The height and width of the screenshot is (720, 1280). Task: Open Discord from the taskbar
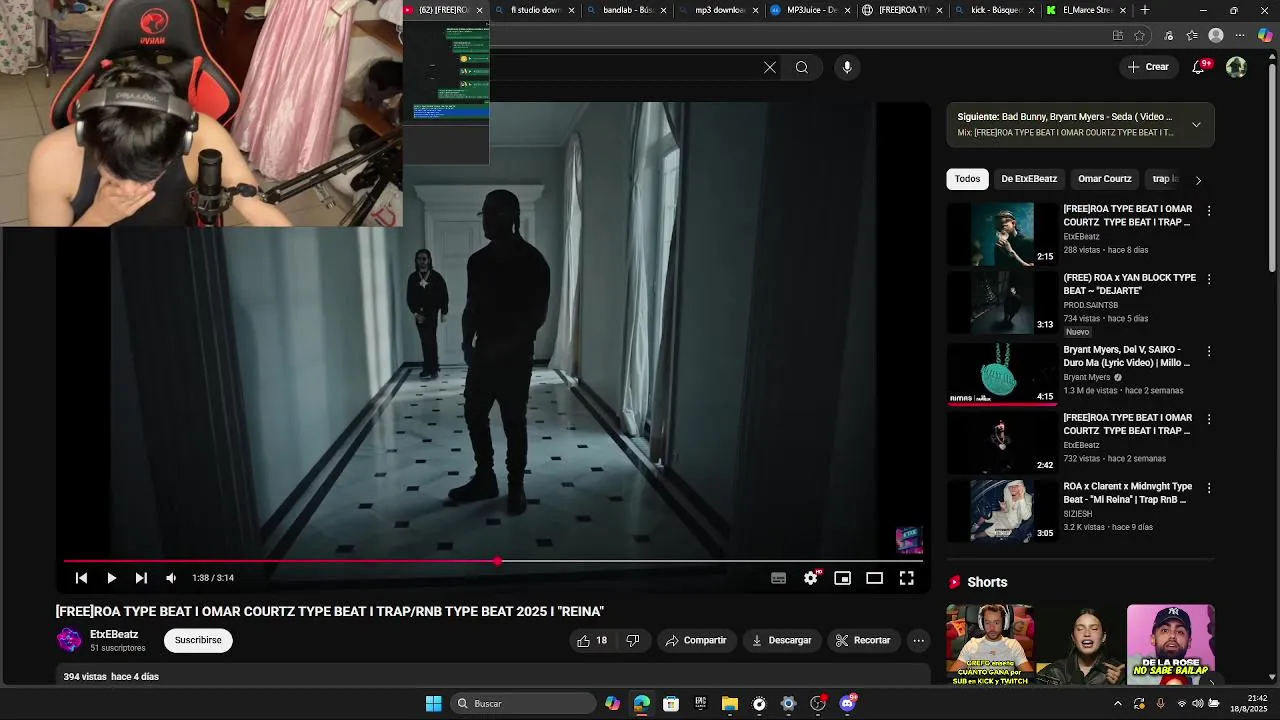pos(848,704)
